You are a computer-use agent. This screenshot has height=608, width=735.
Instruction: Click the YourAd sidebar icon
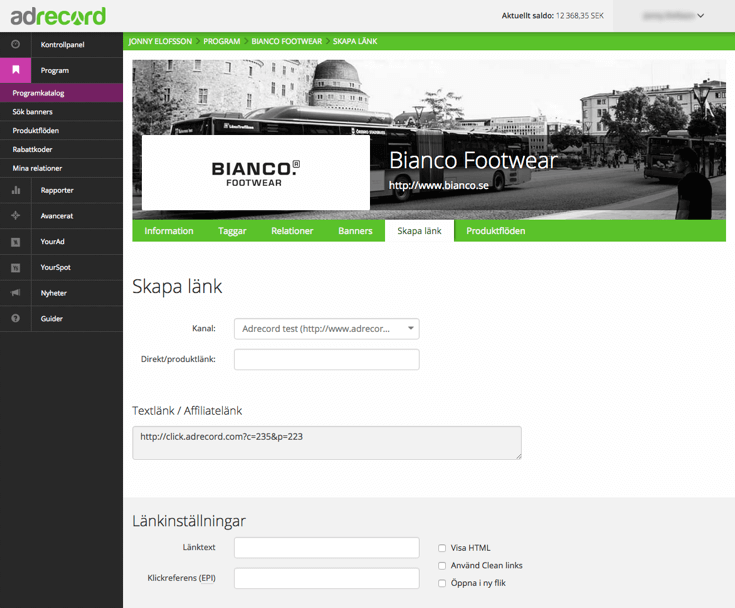pyautogui.click(x=15, y=241)
